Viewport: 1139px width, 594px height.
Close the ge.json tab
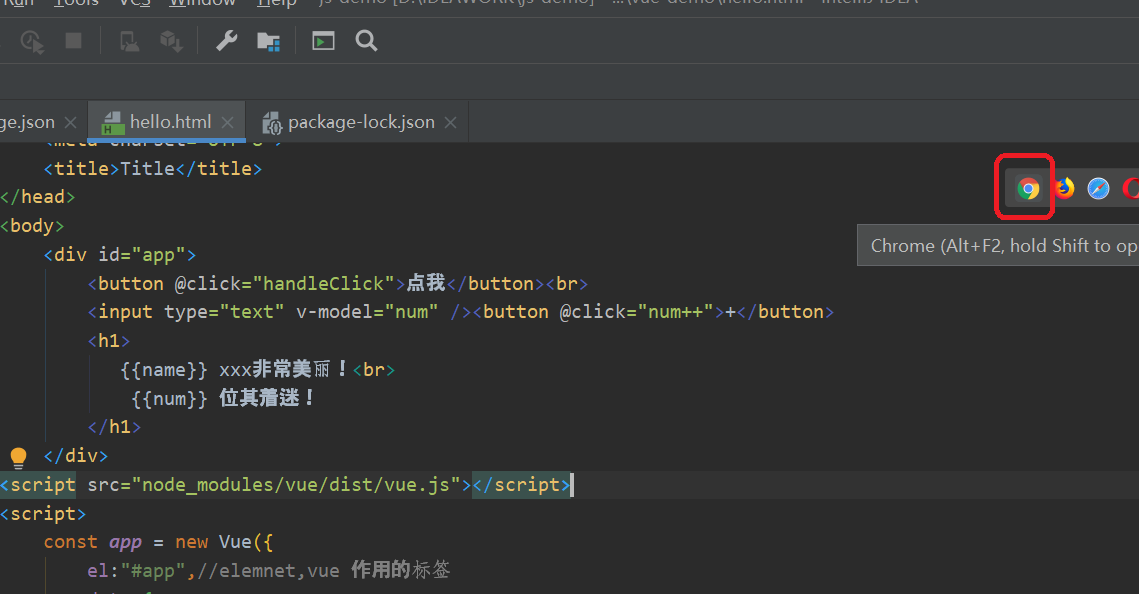point(70,123)
